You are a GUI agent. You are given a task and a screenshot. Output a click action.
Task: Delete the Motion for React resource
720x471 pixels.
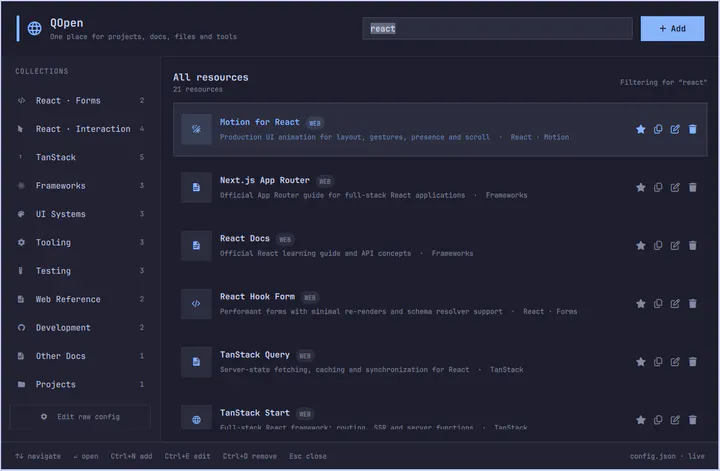(x=692, y=129)
